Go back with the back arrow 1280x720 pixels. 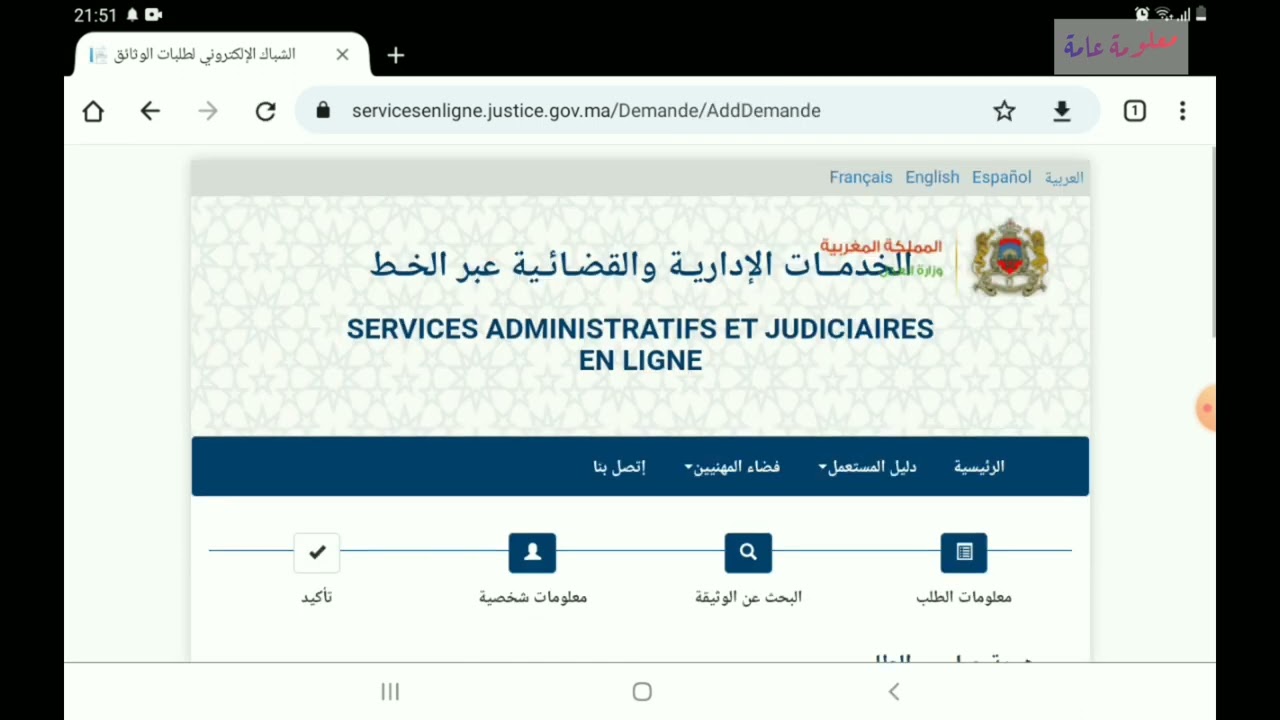(x=150, y=111)
